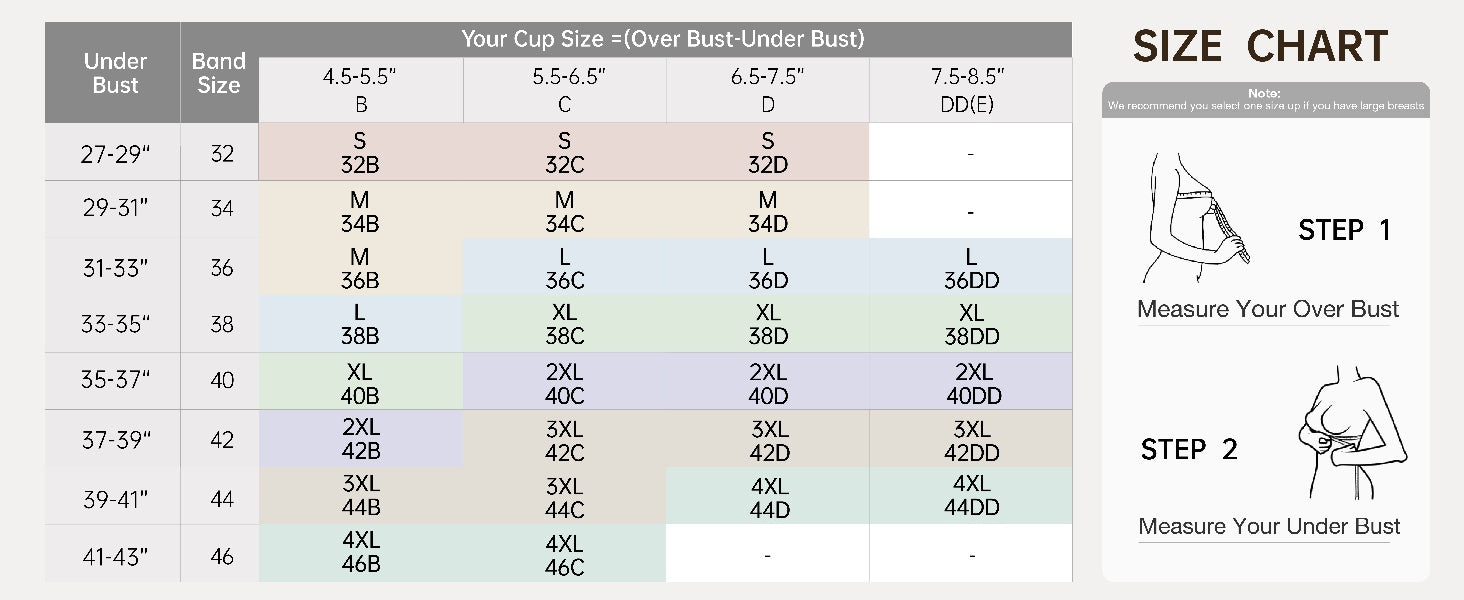Choose the XL 38D size cell

click(x=768, y=324)
